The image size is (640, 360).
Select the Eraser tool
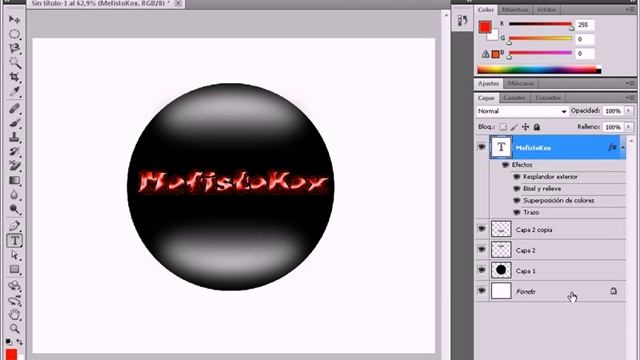14,166
